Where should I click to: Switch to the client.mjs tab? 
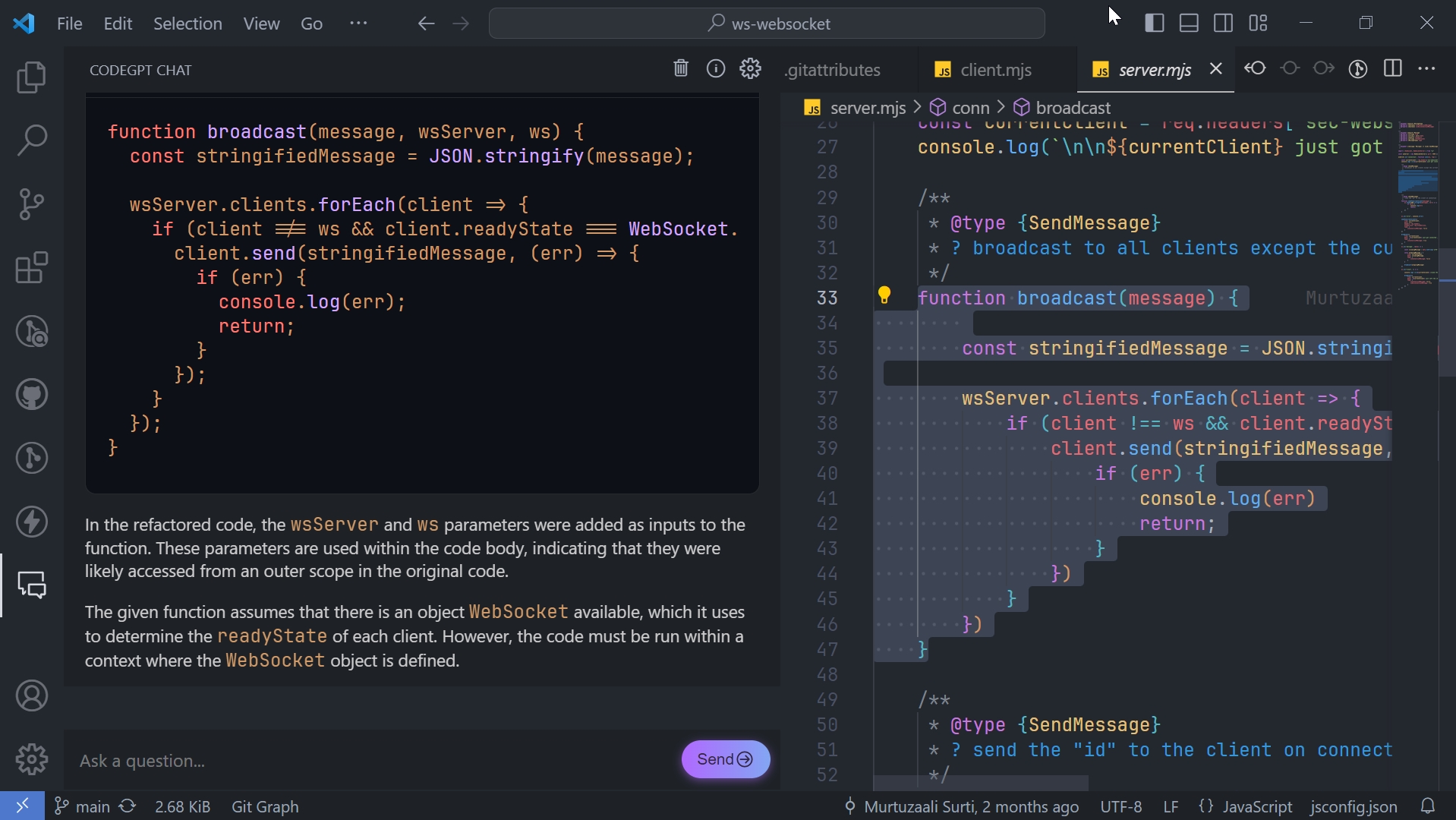[x=996, y=69]
